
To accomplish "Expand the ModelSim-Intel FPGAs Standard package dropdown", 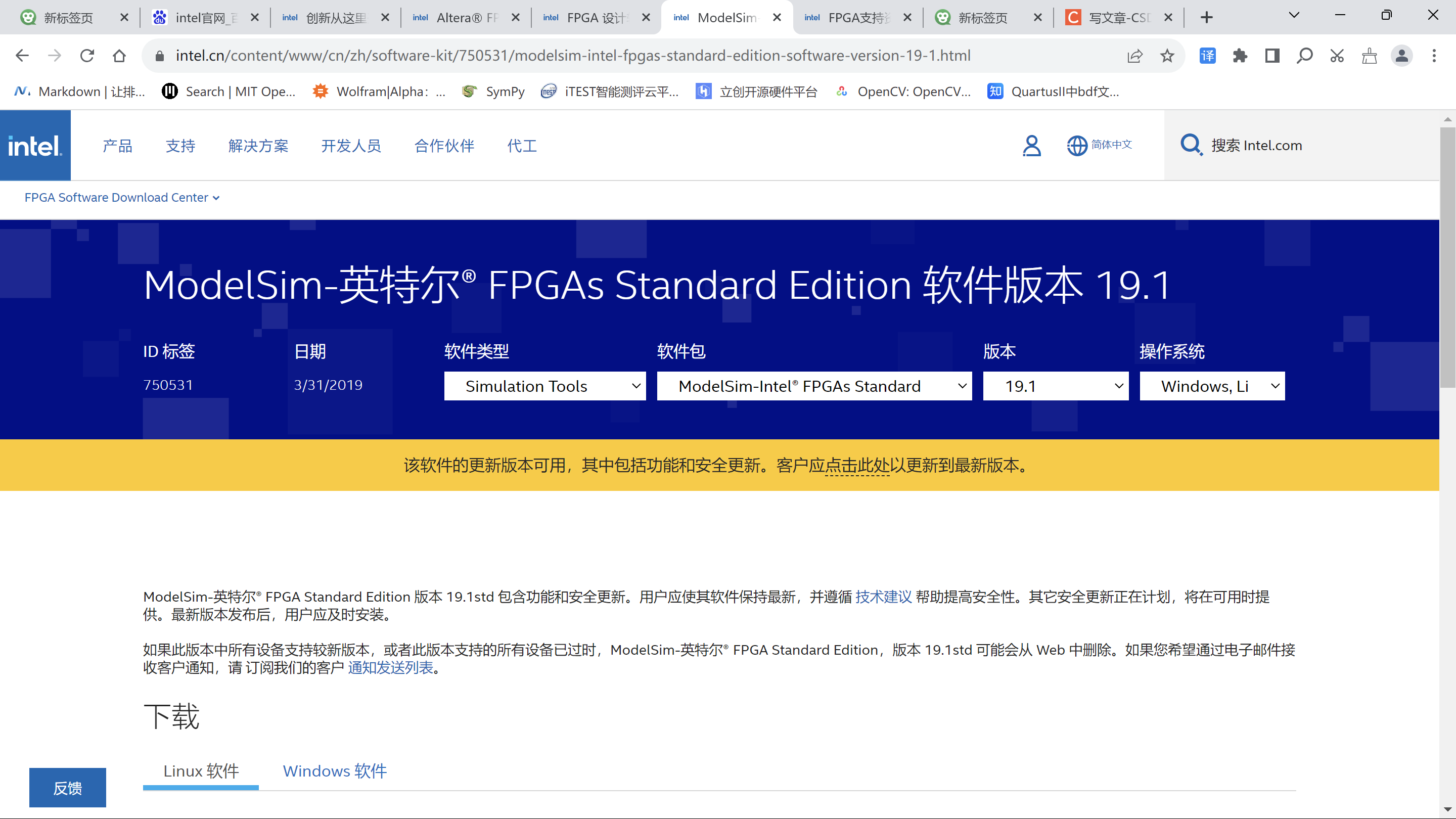I will 814,386.
